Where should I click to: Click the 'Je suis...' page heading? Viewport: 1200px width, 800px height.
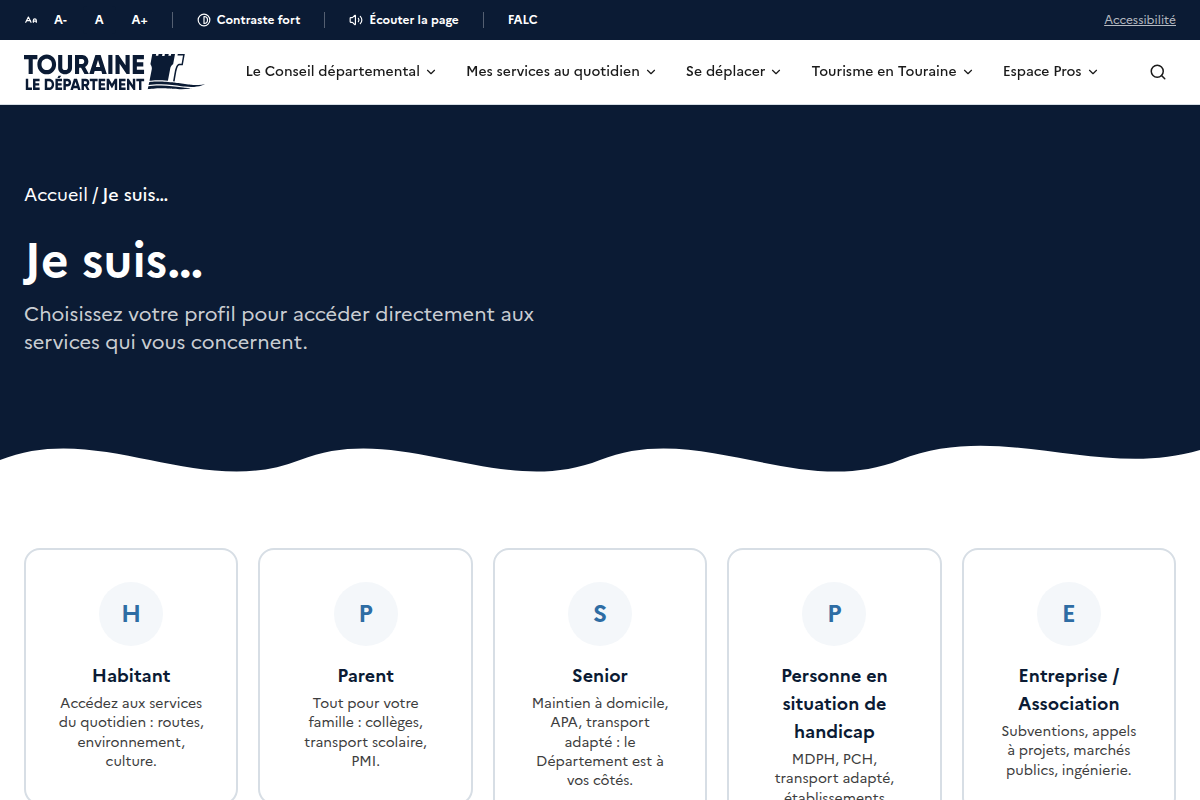click(x=114, y=262)
